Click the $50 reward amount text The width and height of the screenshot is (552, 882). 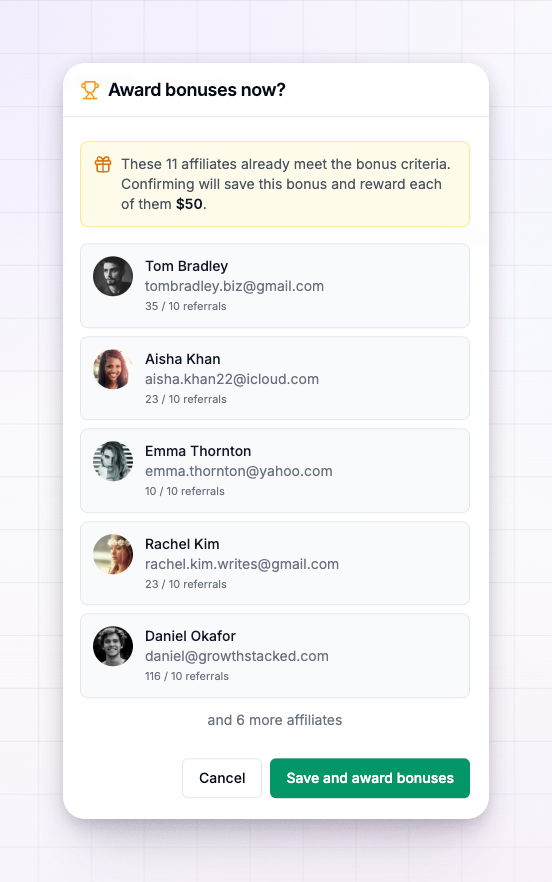pyautogui.click(x=189, y=204)
